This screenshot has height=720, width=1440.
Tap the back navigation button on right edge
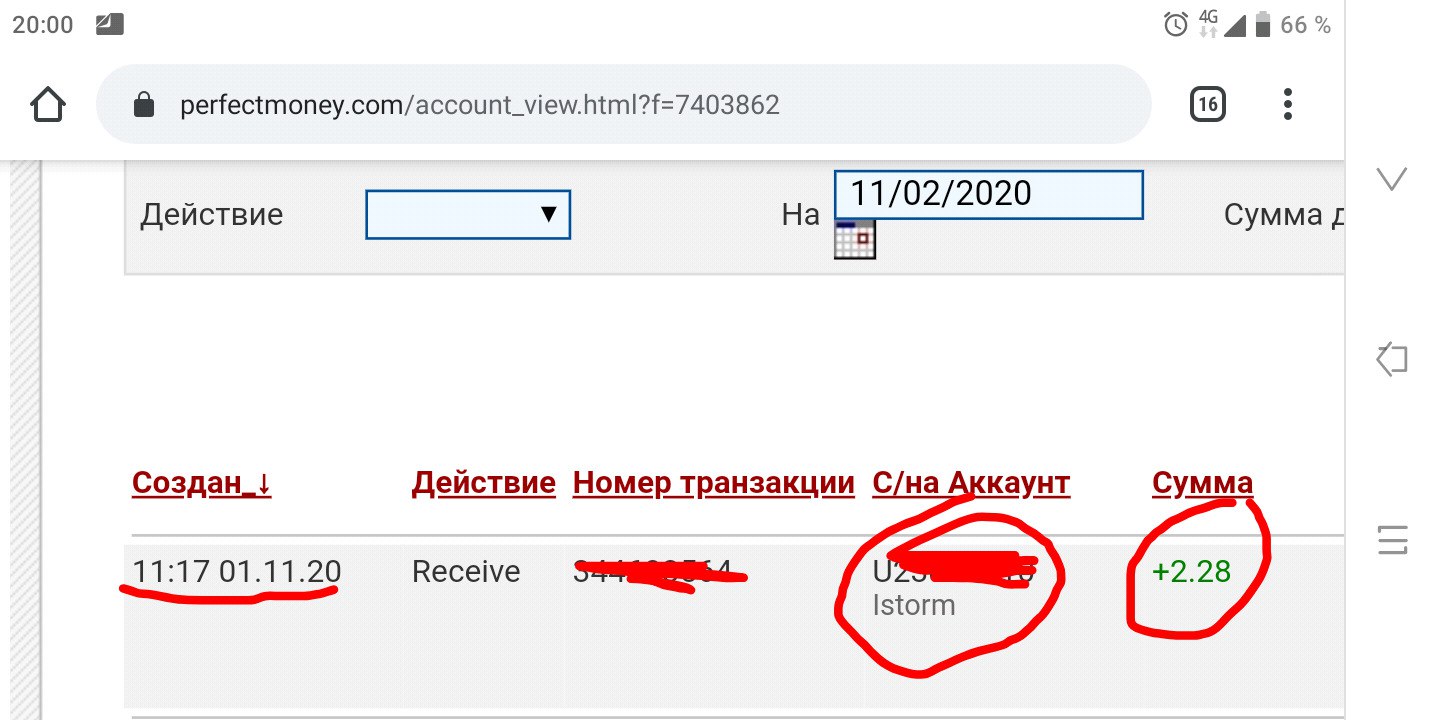click(x=1392, y=358)
